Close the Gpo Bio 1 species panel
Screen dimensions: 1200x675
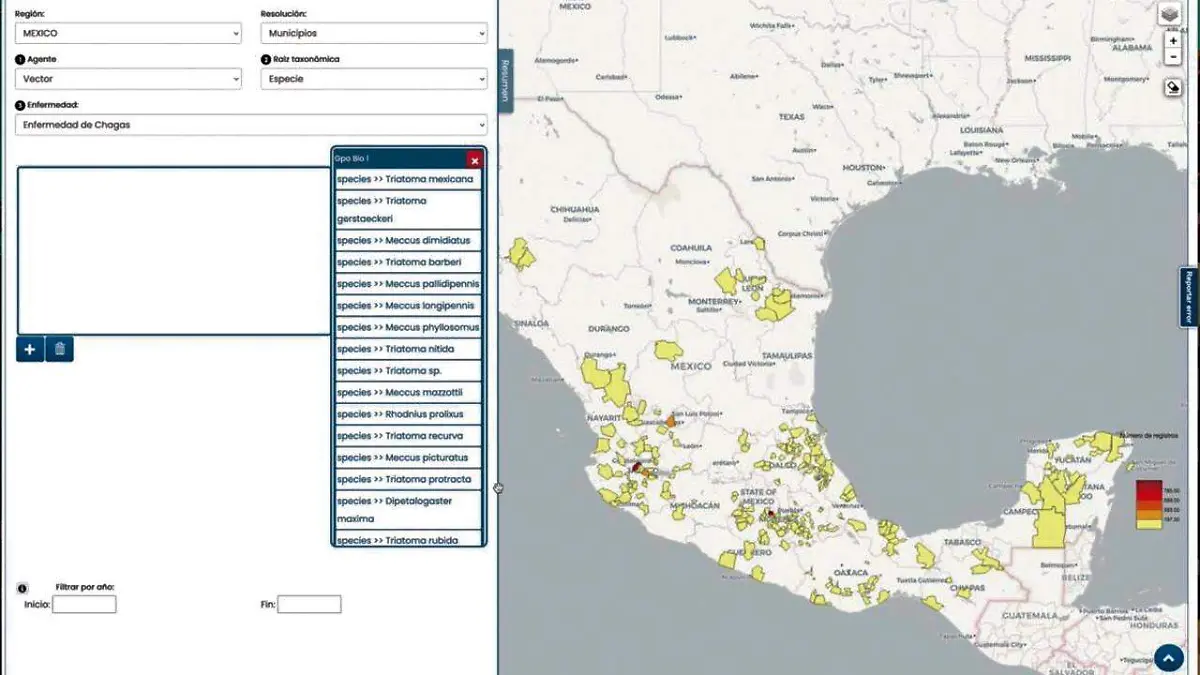(475, 160)
